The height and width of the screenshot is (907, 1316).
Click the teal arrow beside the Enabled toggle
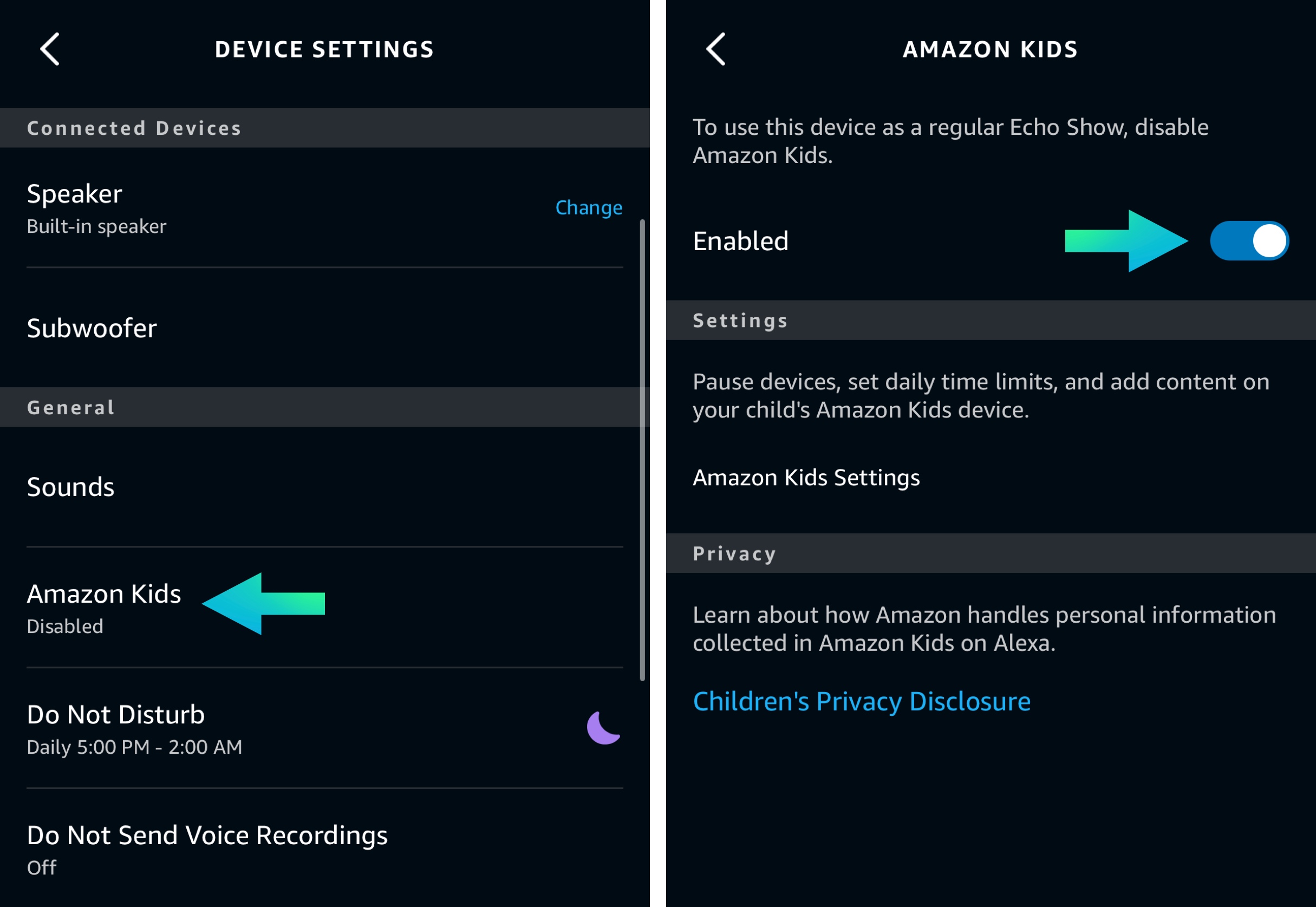point(1126,241)
